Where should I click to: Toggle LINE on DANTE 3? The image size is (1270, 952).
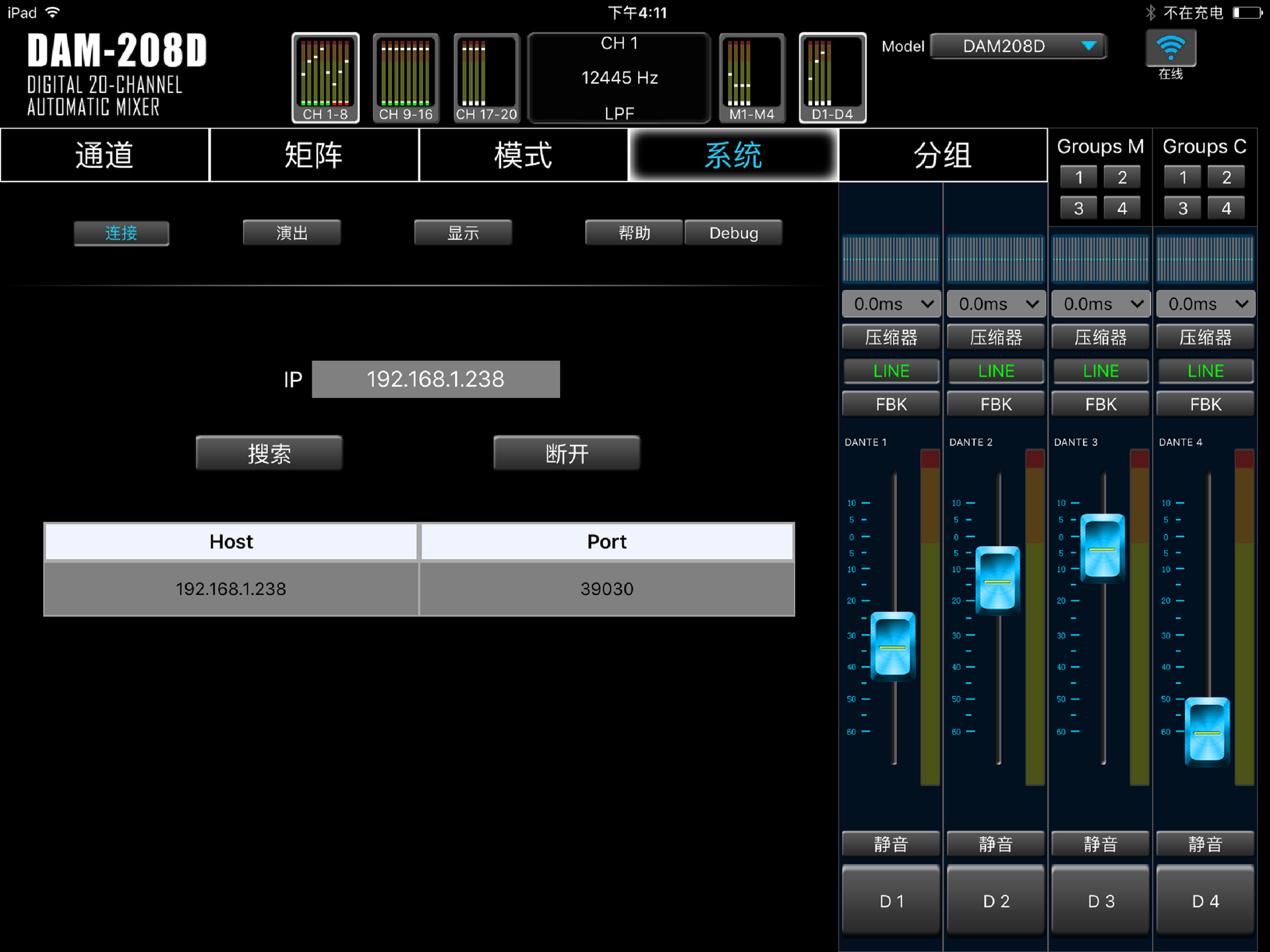[1101, 371]
